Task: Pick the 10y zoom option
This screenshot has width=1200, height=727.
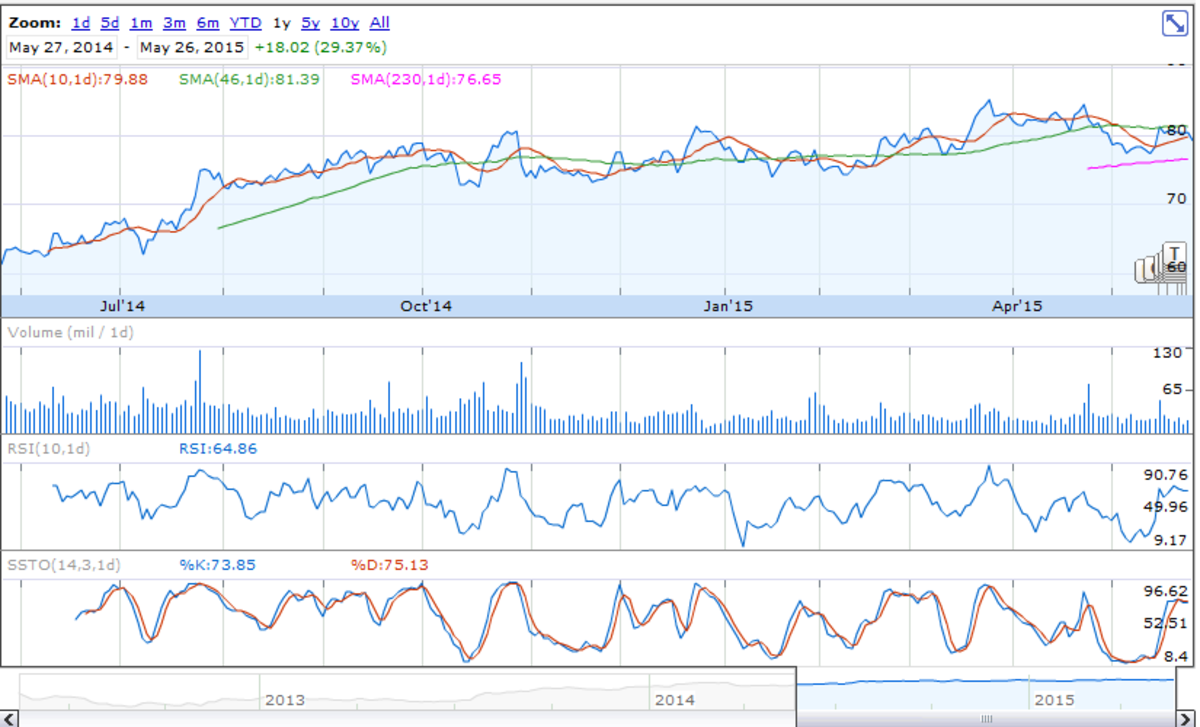Action: pos(345,23)
